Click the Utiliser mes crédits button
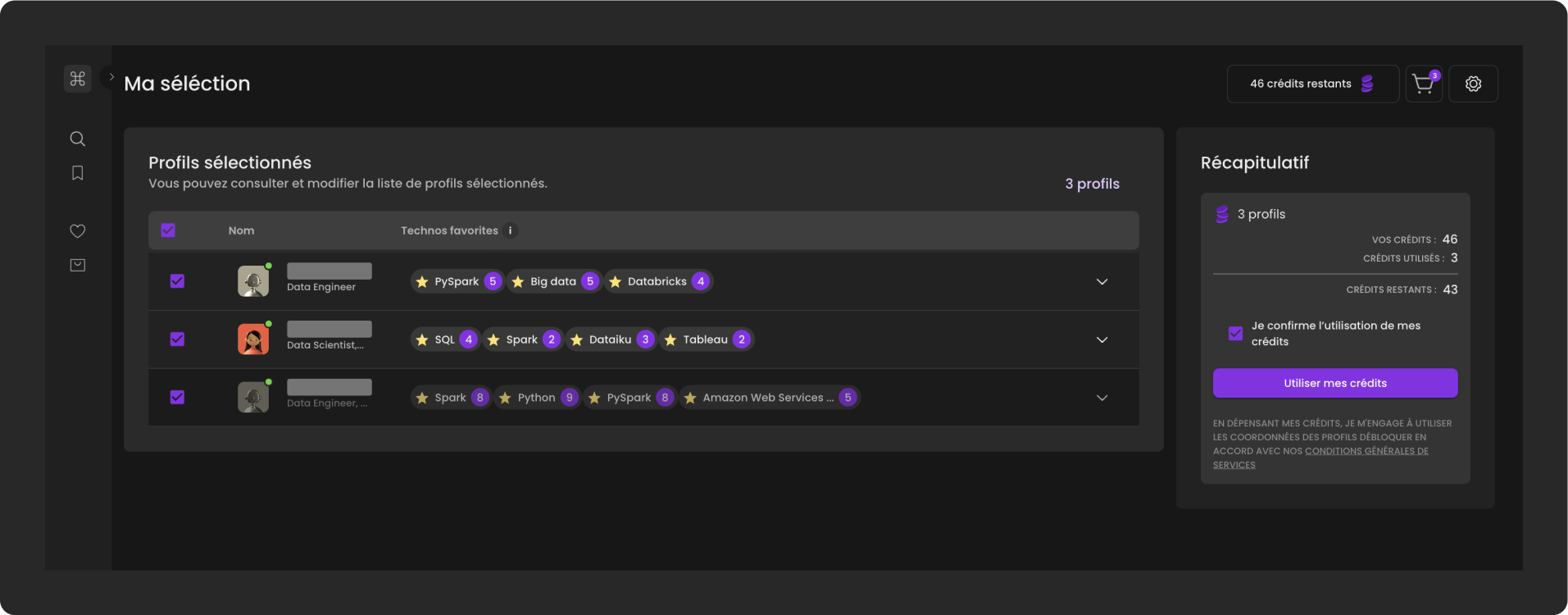Viewport: 1568px width, 615px height. tap(1335, 383)
